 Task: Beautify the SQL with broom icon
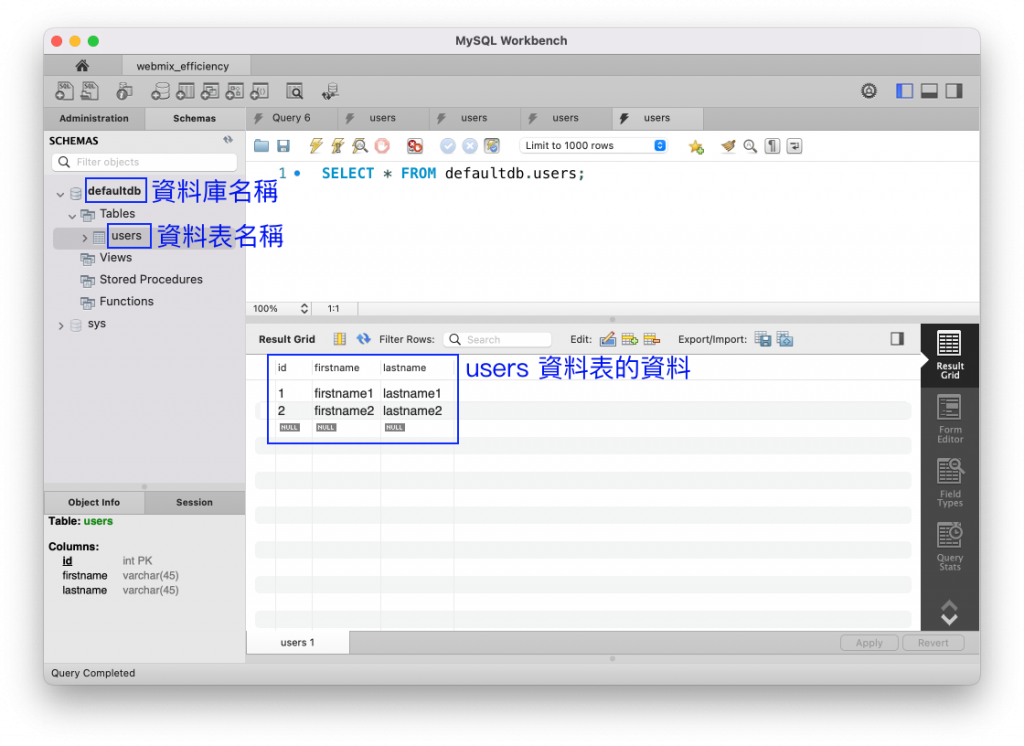pos(728,146)
